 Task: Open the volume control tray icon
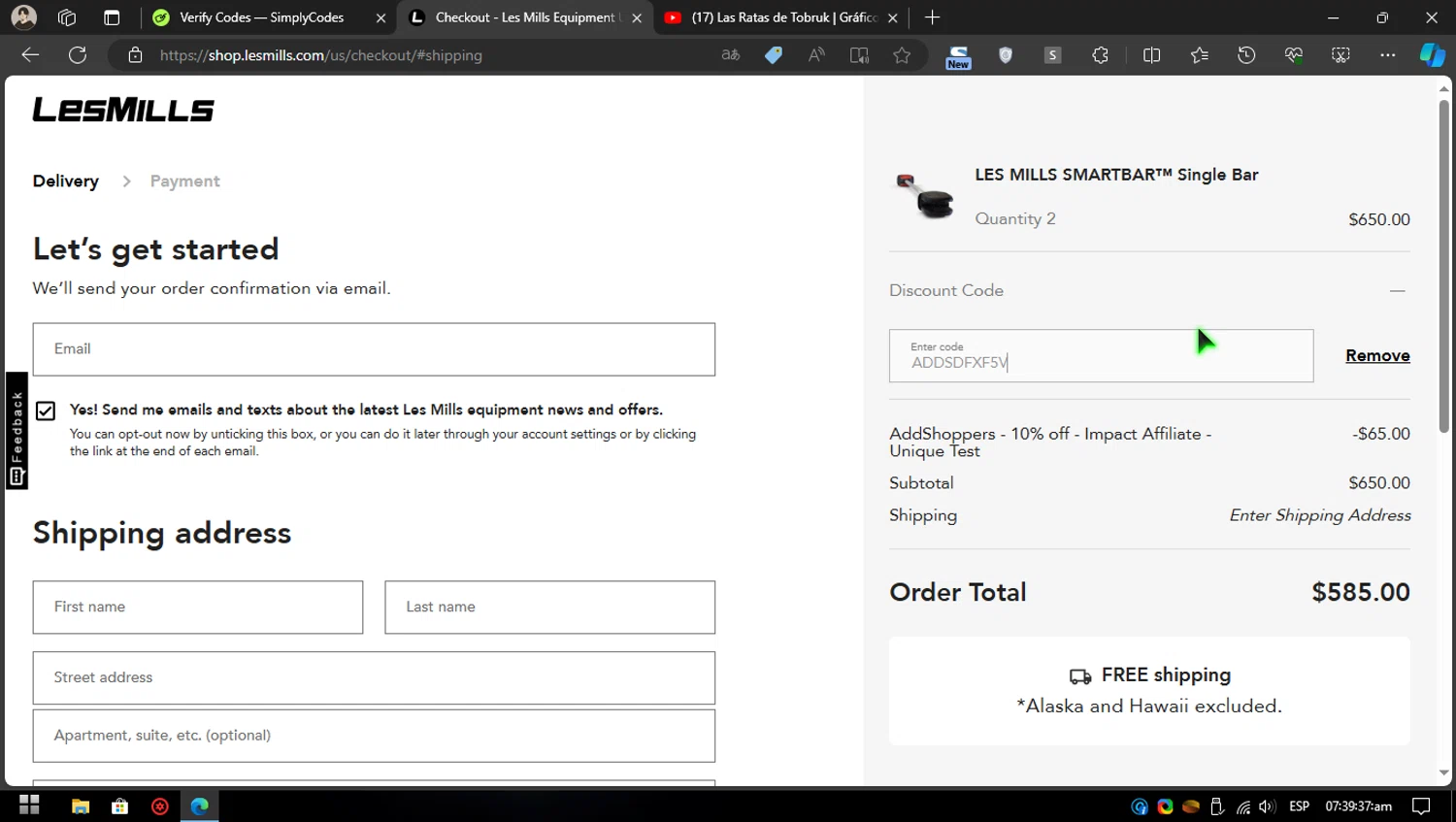(1267, 806)
